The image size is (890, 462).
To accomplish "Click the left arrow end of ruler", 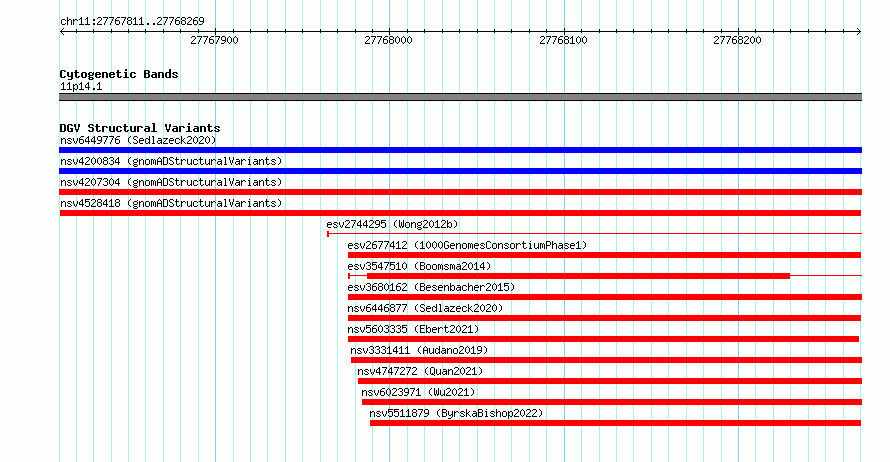I will pos(62,32).
